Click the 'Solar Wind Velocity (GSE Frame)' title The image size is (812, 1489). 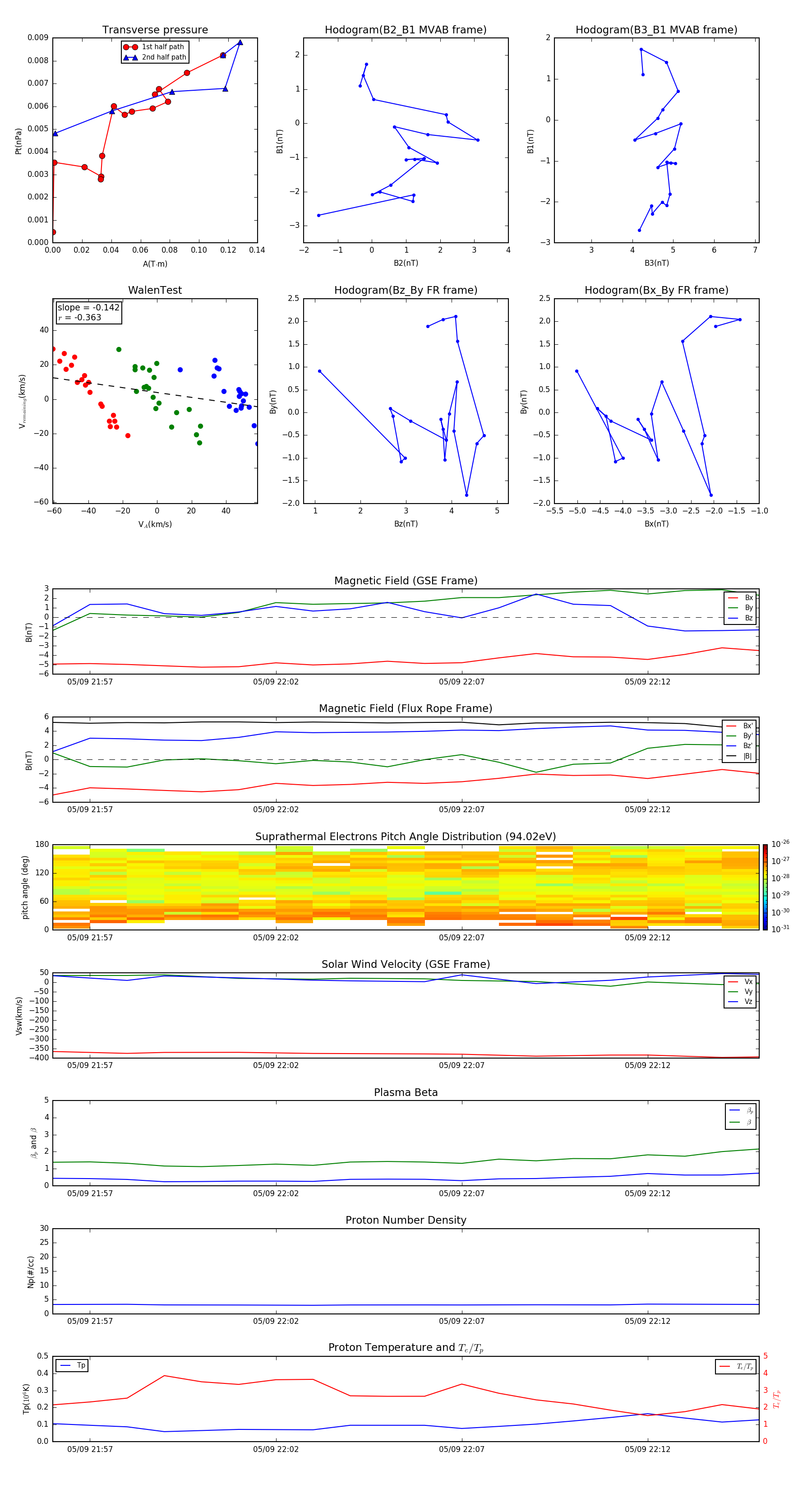[x=406, y=964]
